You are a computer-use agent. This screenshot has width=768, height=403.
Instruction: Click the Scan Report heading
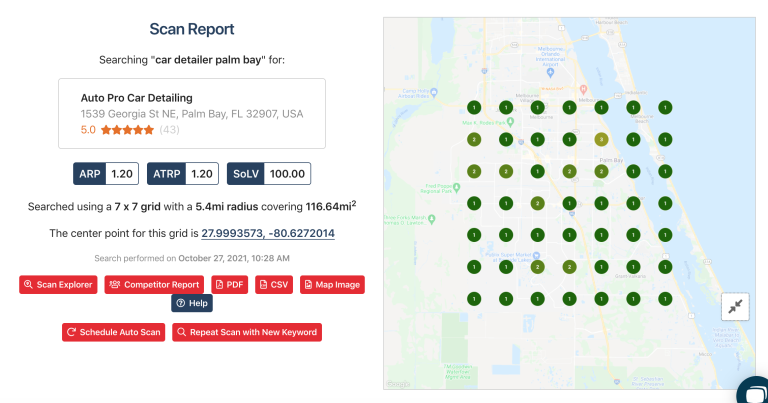tap(192, 29)
